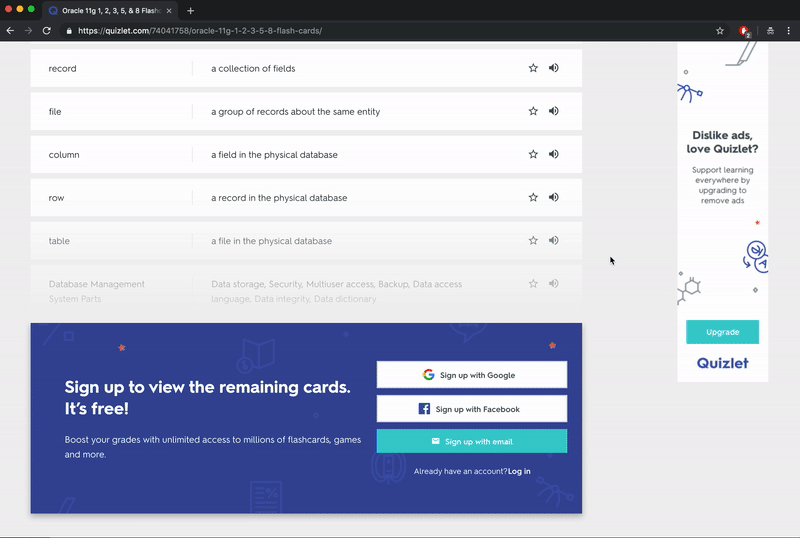Play audio for the 'file' card
This screenshot has height=538, width=800.
(x=554, y=111)
